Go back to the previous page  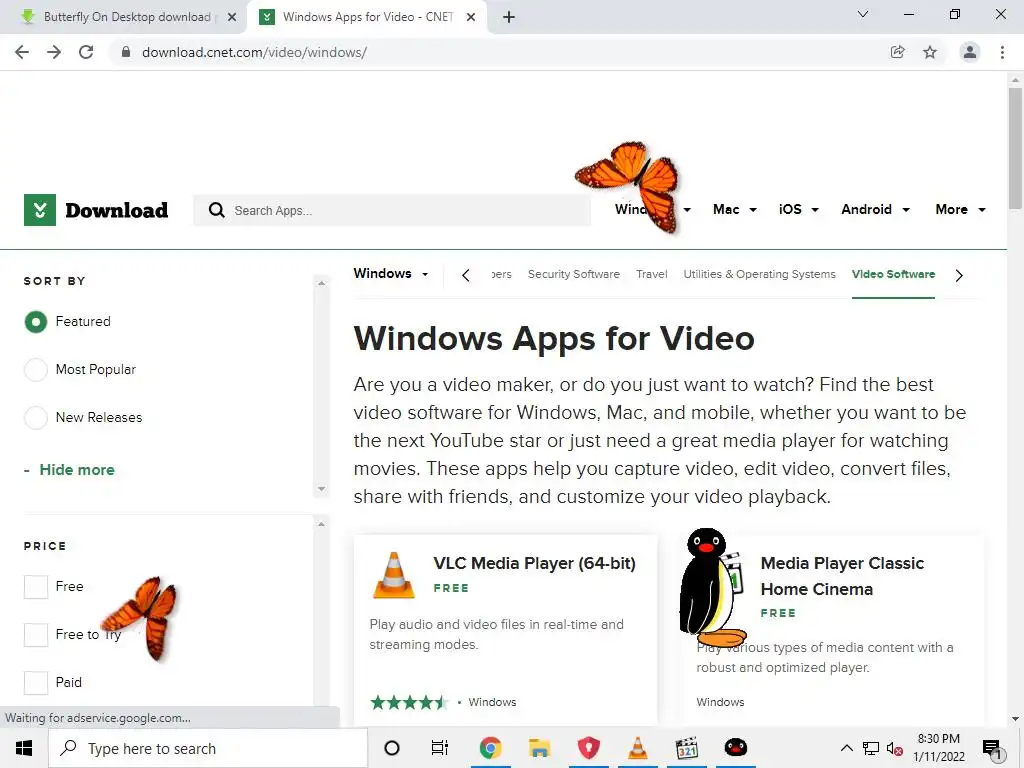point(22,52)
